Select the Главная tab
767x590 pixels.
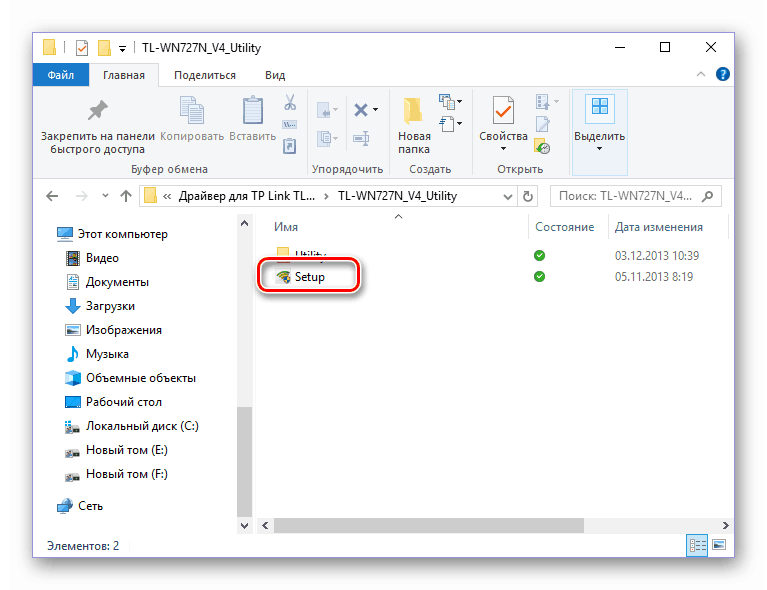click(x=124, y=75)
